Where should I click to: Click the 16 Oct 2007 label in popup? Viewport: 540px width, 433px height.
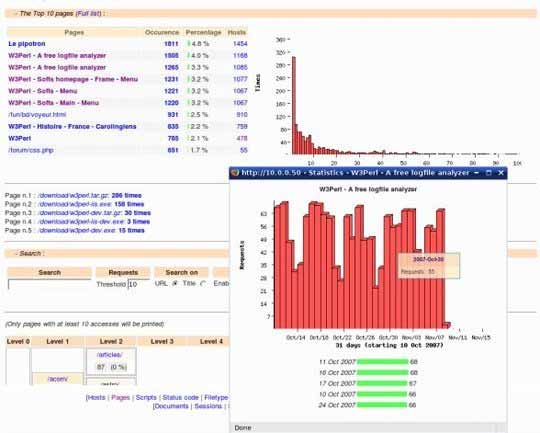(x=337, y=373)
